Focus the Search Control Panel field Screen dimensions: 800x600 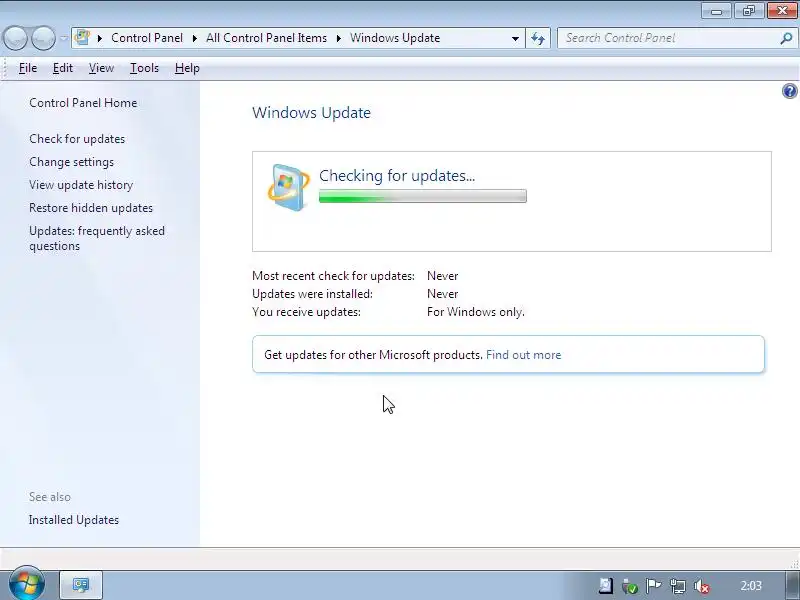pos(668,38)
